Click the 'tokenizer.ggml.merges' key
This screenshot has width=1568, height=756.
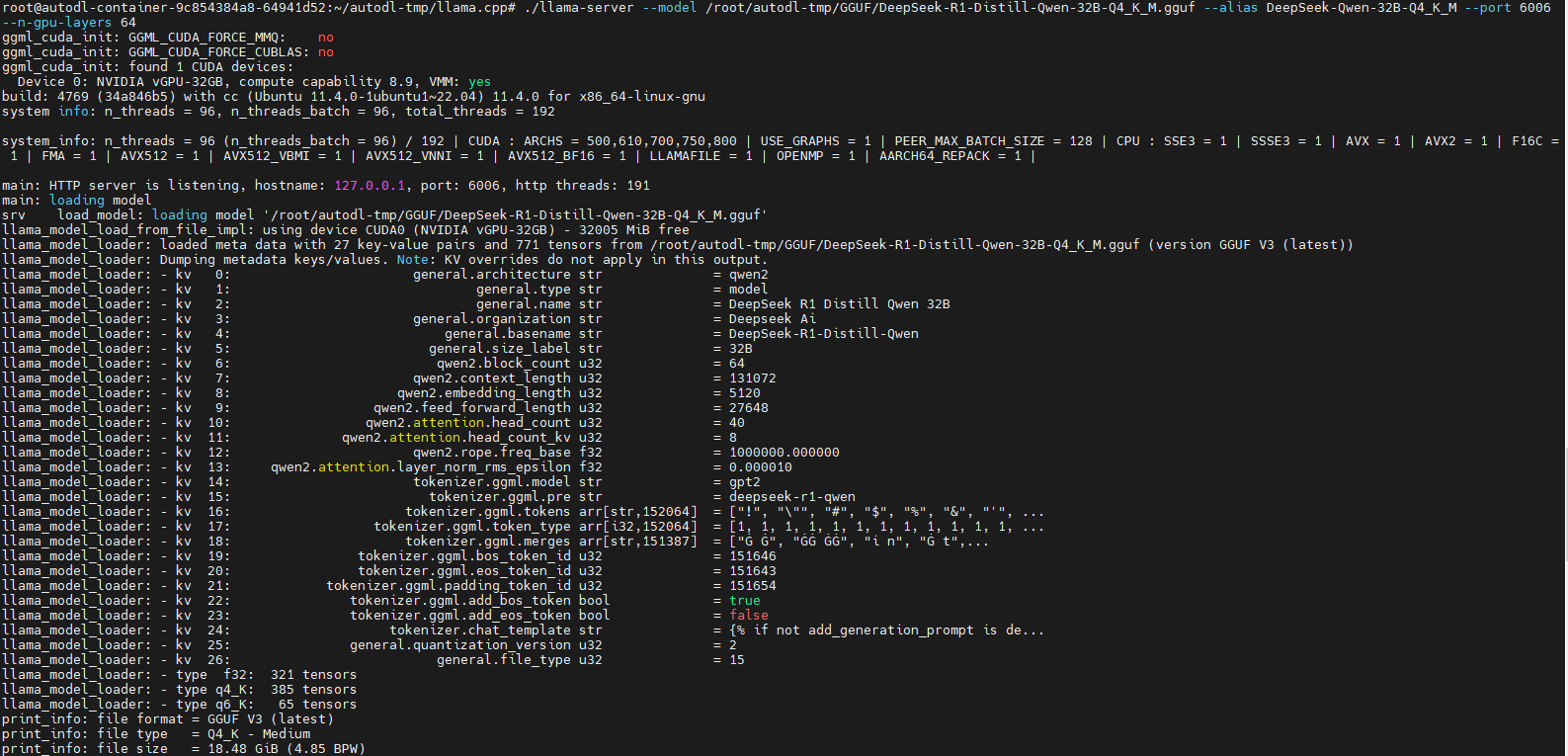[488, 542]
